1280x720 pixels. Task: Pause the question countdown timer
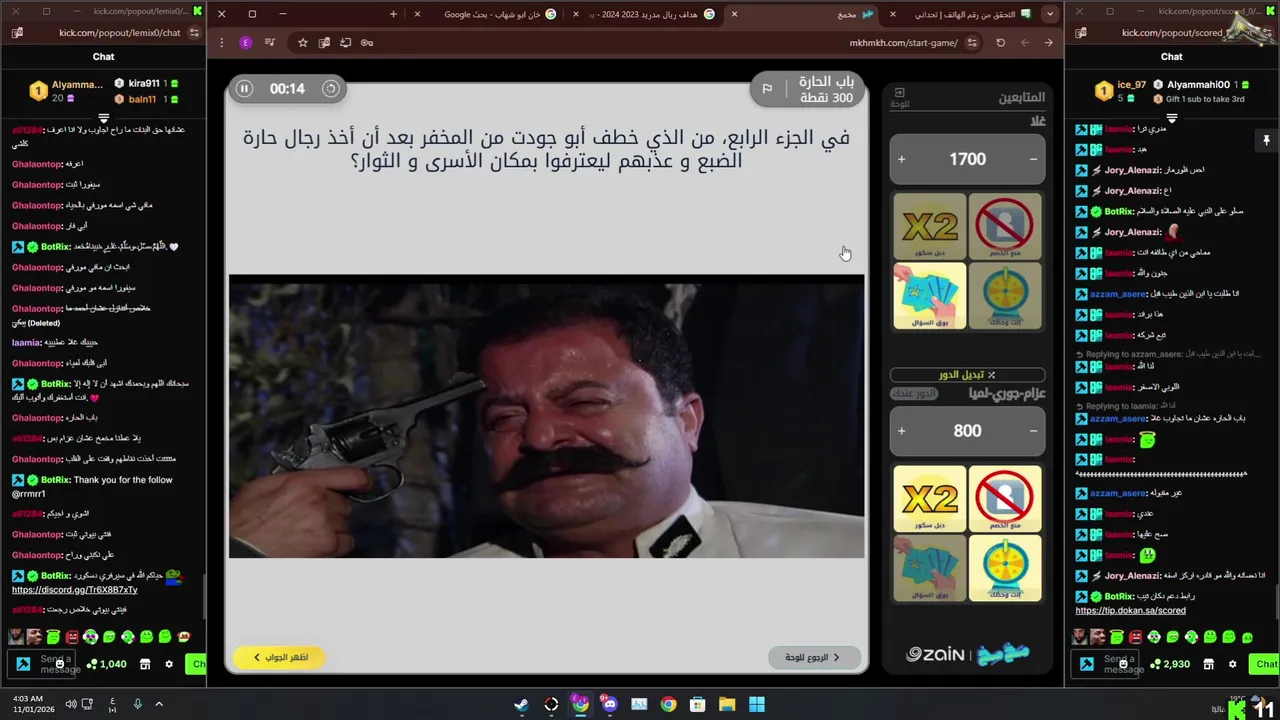pos(244,89)
